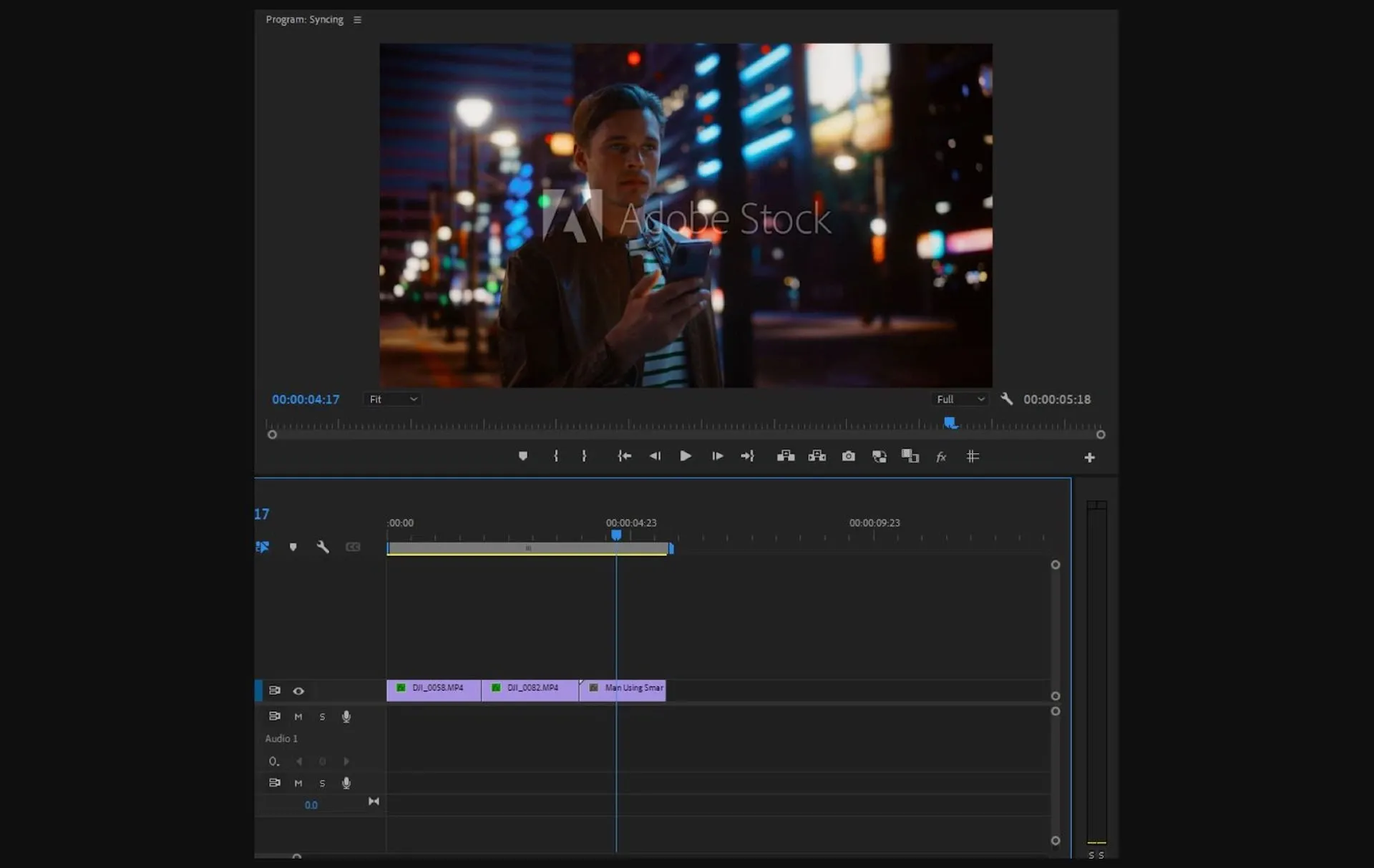1374x868 pixels.
Task: Solo the Audio 1 track
Action: (322, 716)
